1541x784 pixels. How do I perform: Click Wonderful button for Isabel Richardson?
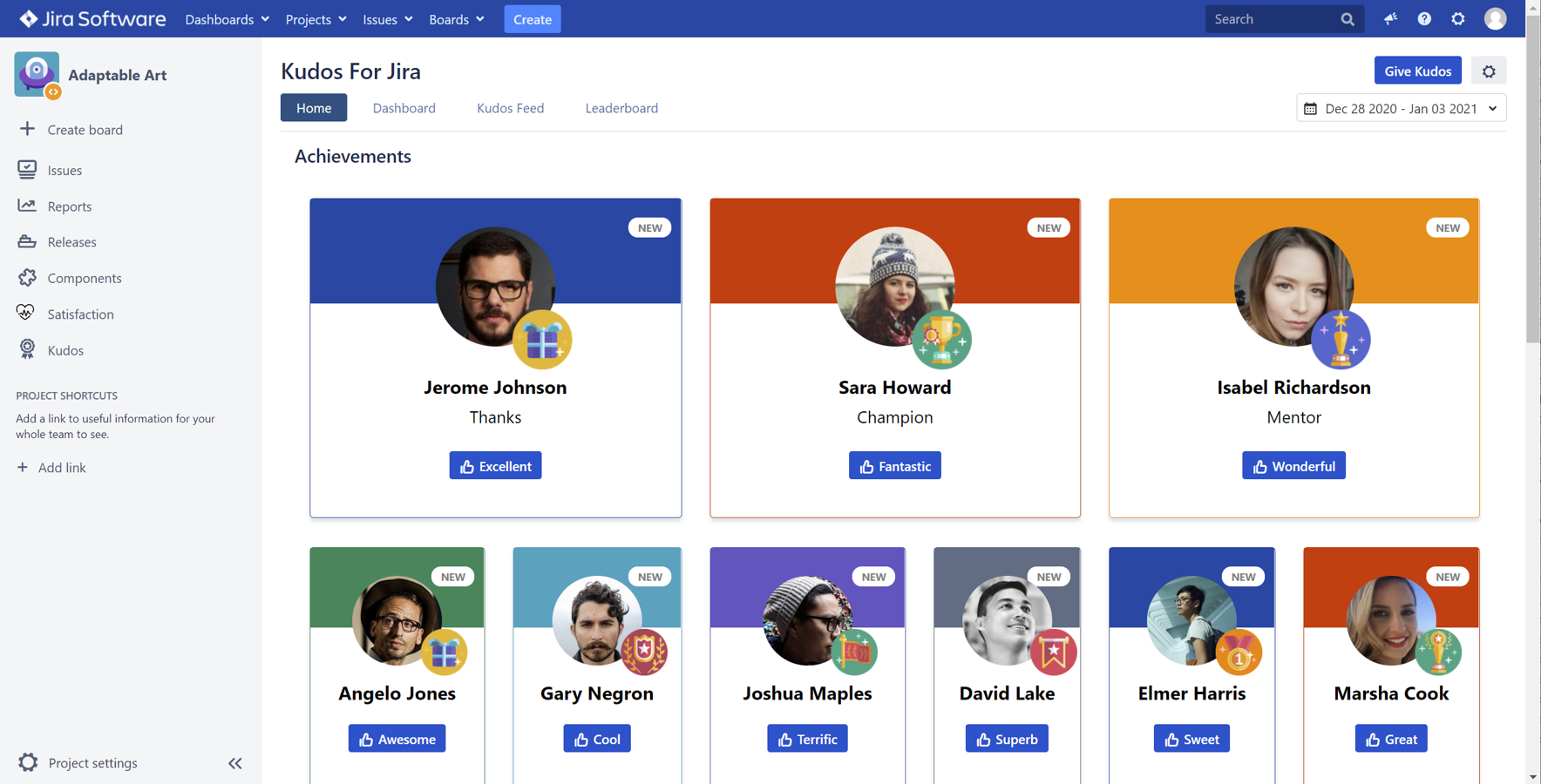click(1294, 466)
